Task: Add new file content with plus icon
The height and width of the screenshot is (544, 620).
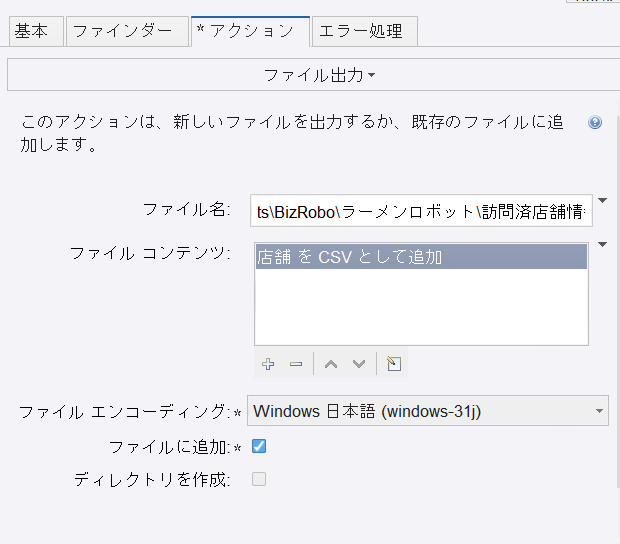Action: point(268,364)
